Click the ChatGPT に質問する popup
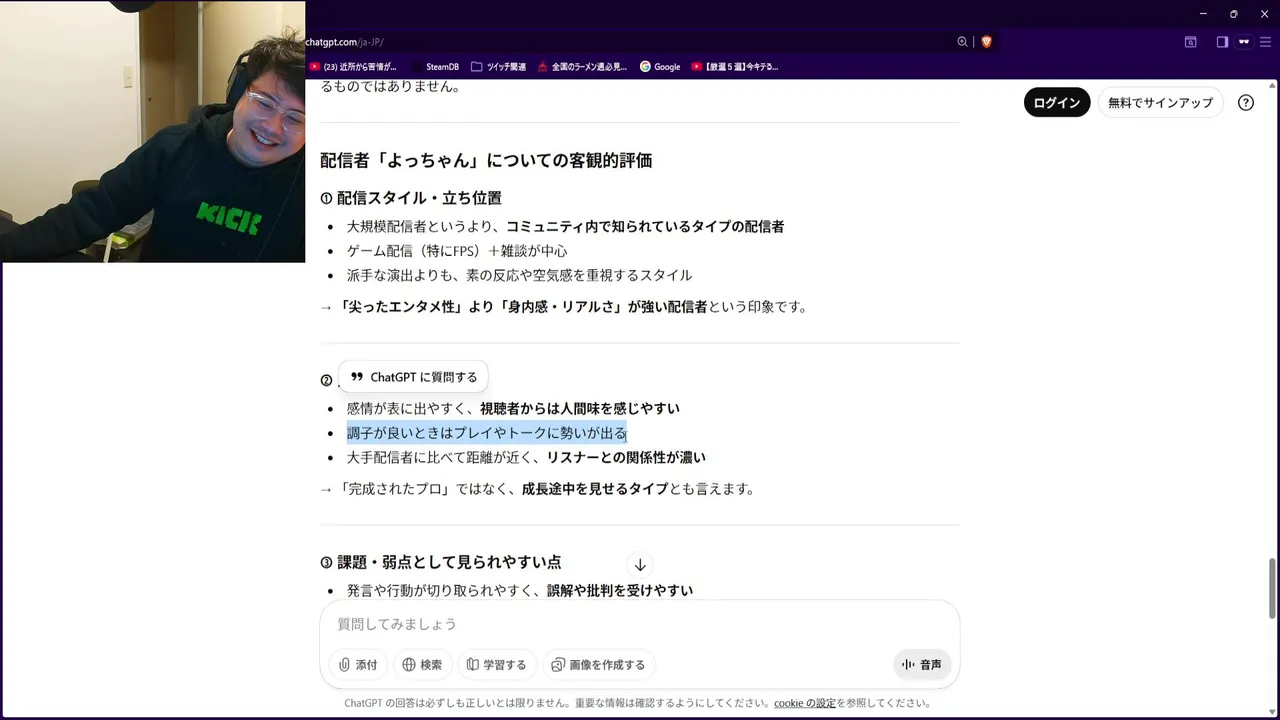 click(x=413, y=377)
